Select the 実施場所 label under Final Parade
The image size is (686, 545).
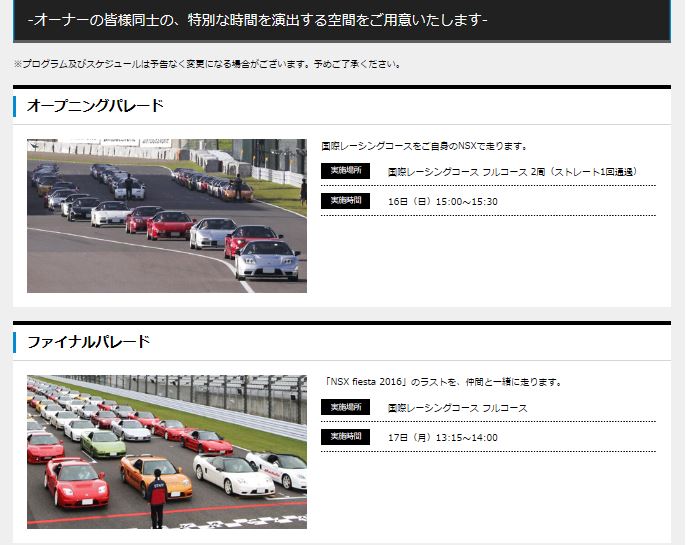pos(345,407)
